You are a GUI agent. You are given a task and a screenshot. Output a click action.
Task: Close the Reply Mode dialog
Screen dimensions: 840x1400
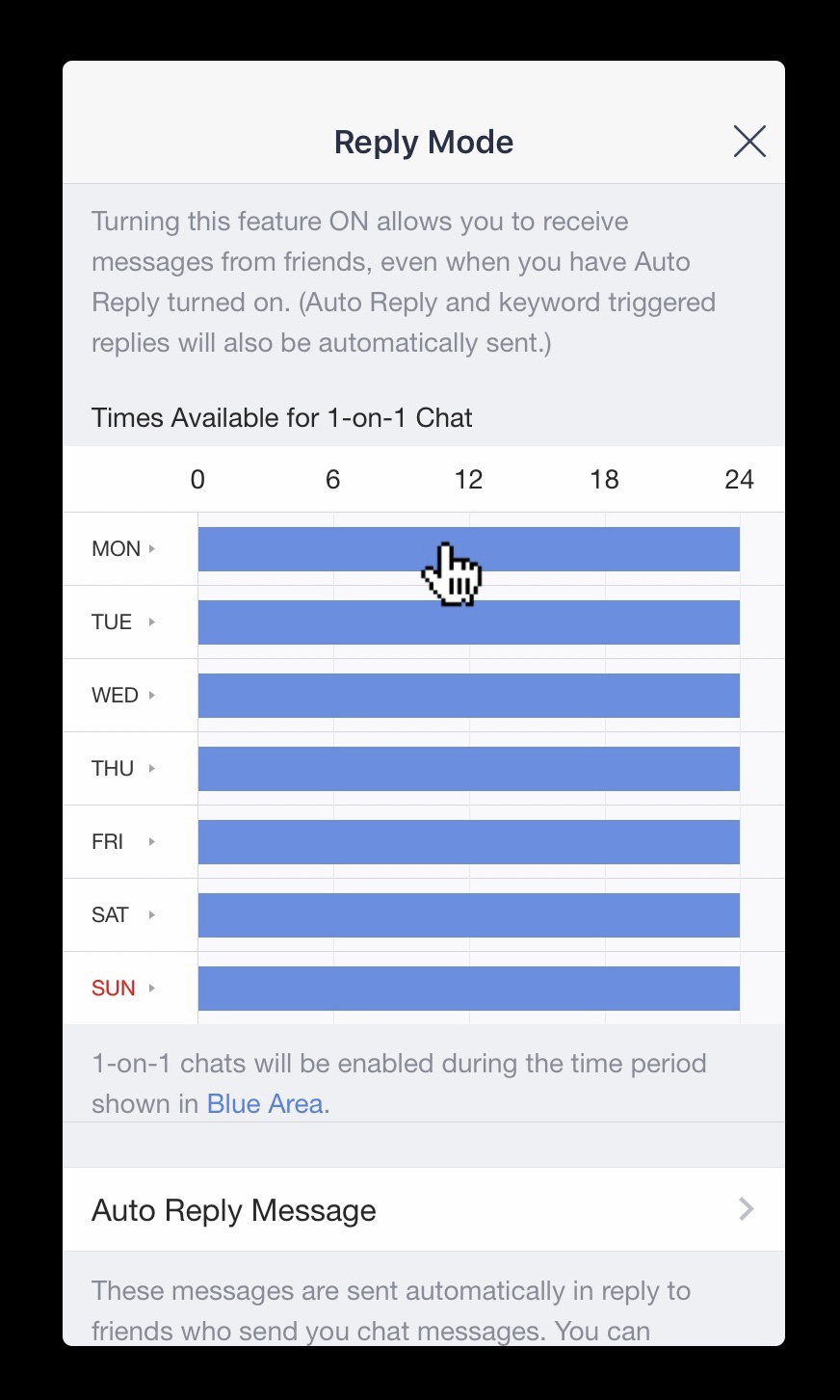[749, 142]
